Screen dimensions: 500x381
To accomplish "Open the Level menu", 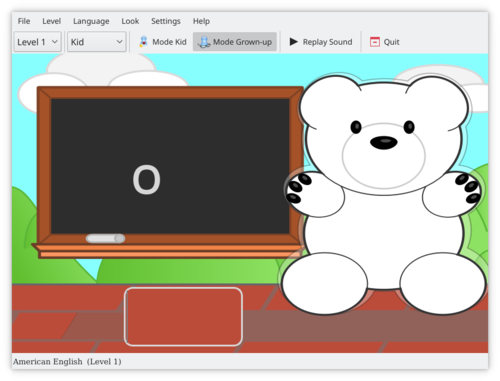I will pos(51,21).
